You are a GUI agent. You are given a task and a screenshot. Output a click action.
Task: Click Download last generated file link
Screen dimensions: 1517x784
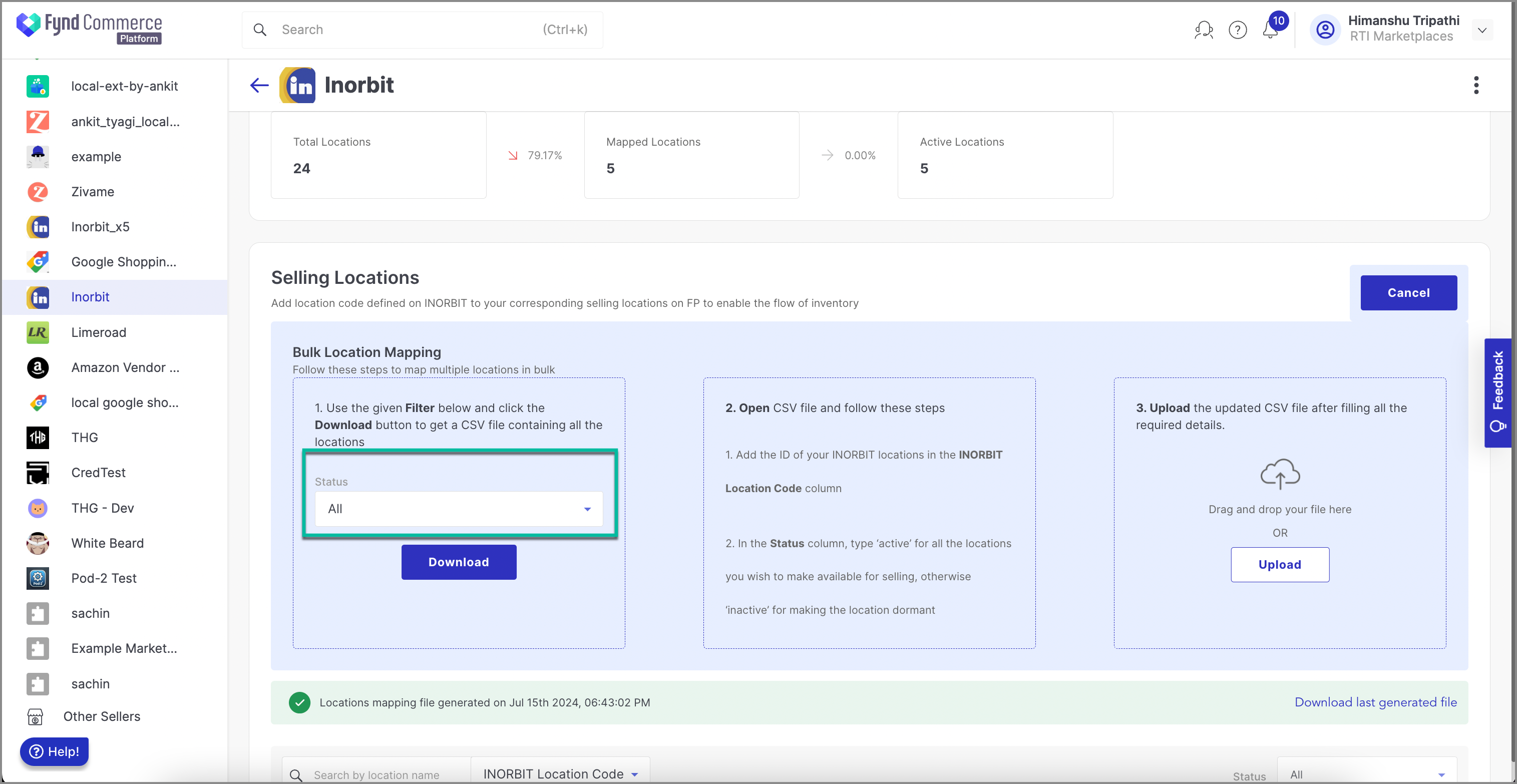[1375, 702]
